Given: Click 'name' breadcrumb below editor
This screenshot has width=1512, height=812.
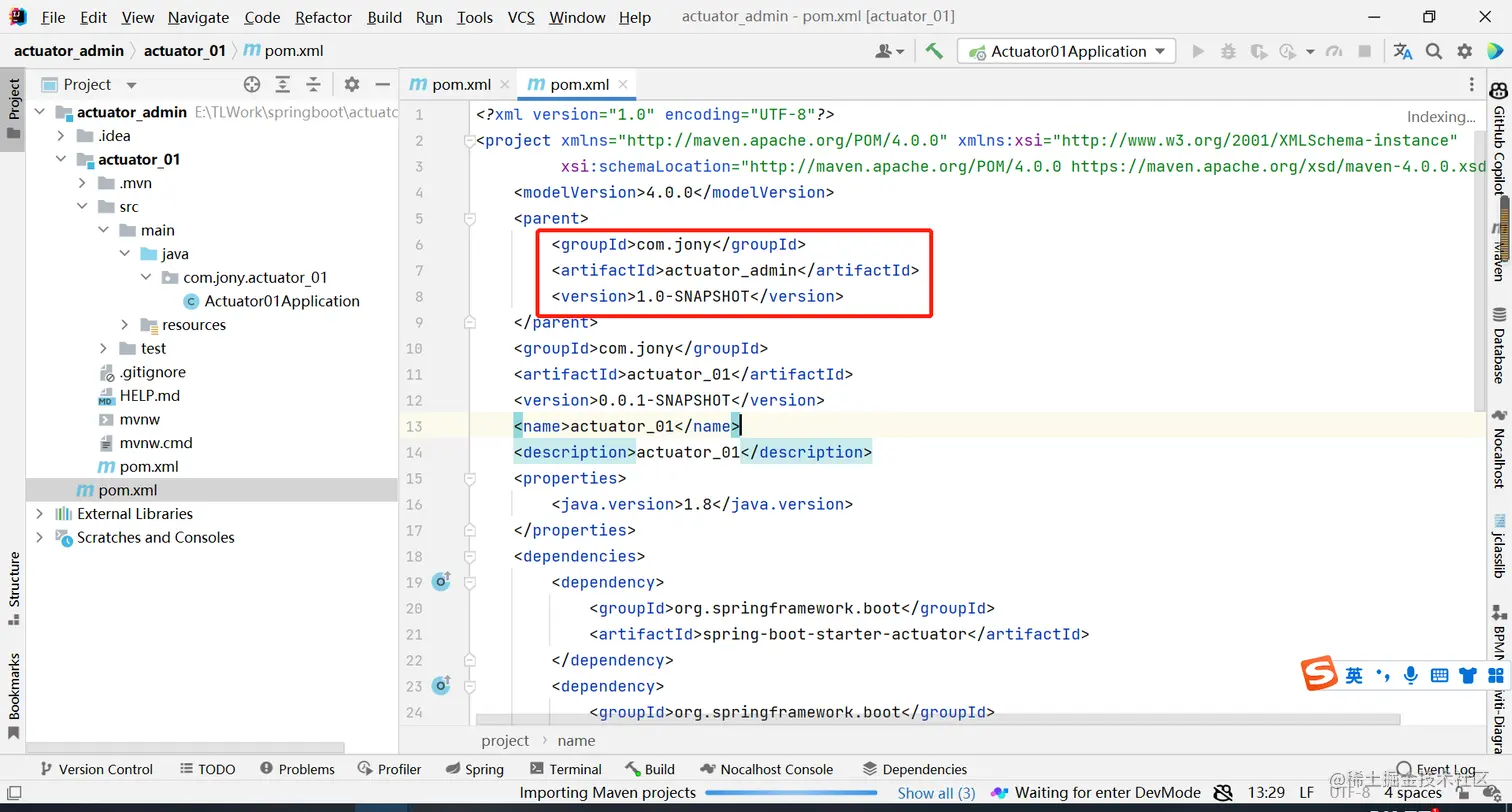Looking at the screenshot, I should [576, 741].
